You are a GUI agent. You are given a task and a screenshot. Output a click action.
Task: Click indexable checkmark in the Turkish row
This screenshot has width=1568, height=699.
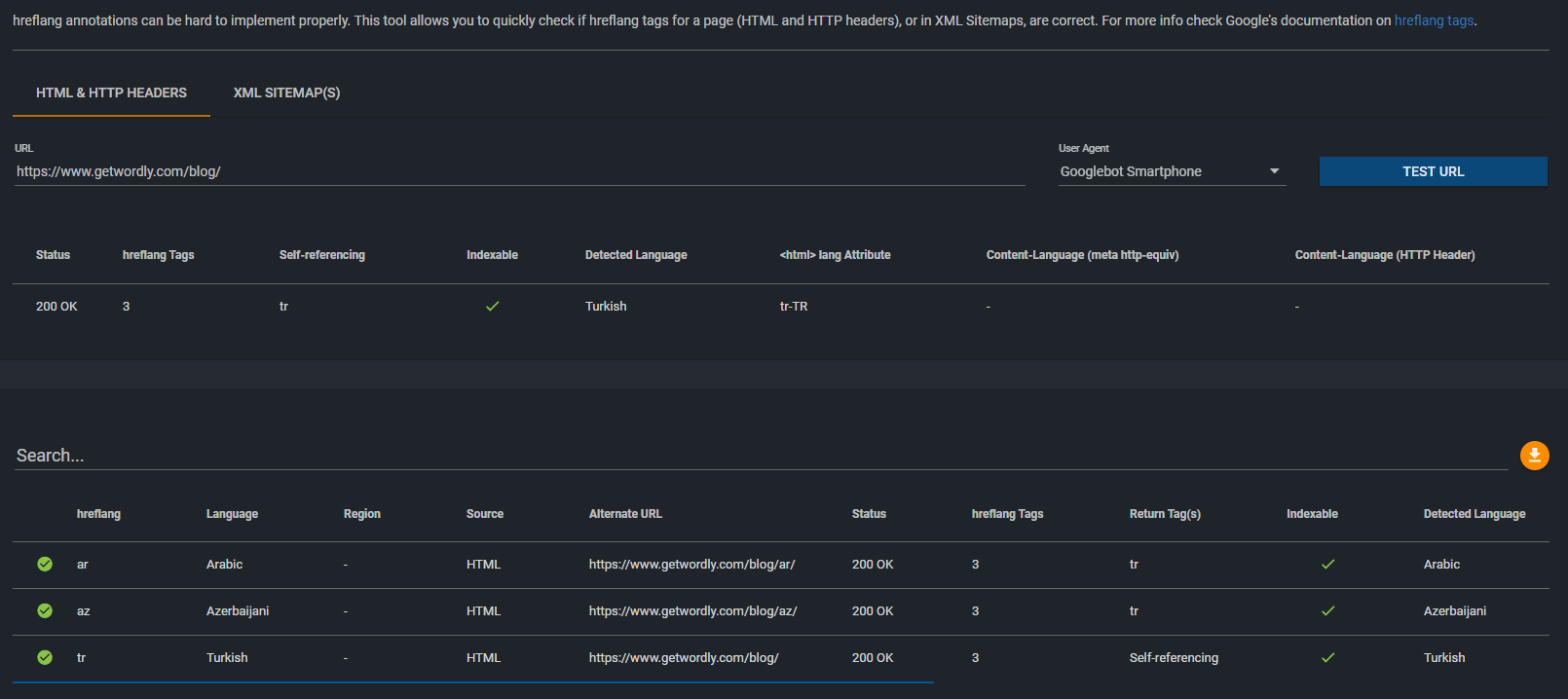[x=1327, y=657]
